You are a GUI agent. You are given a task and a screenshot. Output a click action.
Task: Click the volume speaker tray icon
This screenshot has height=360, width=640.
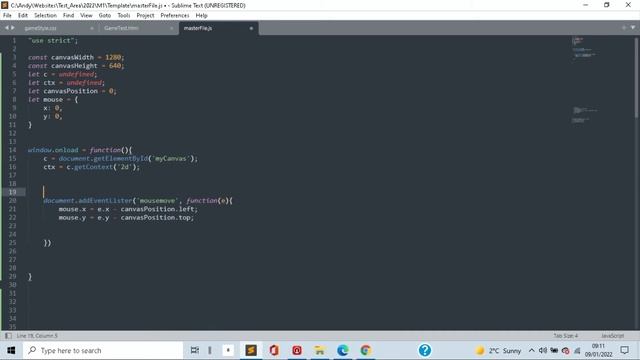(542, 350)
